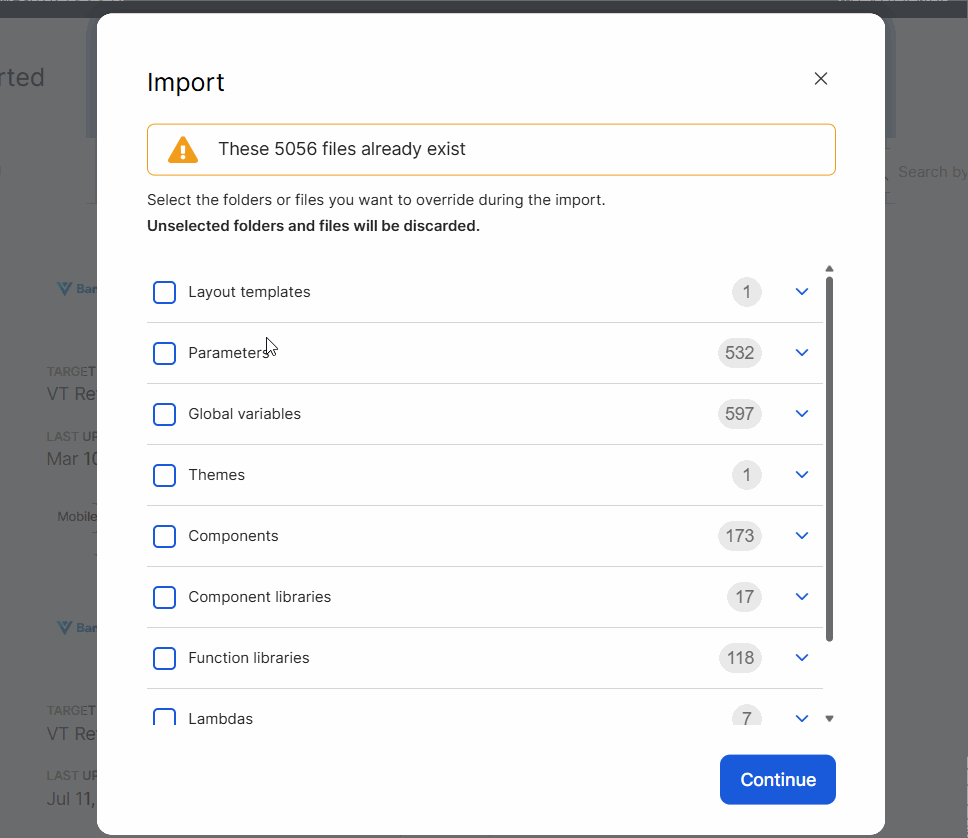Check the Component libraries checkbox

(164, 597)
